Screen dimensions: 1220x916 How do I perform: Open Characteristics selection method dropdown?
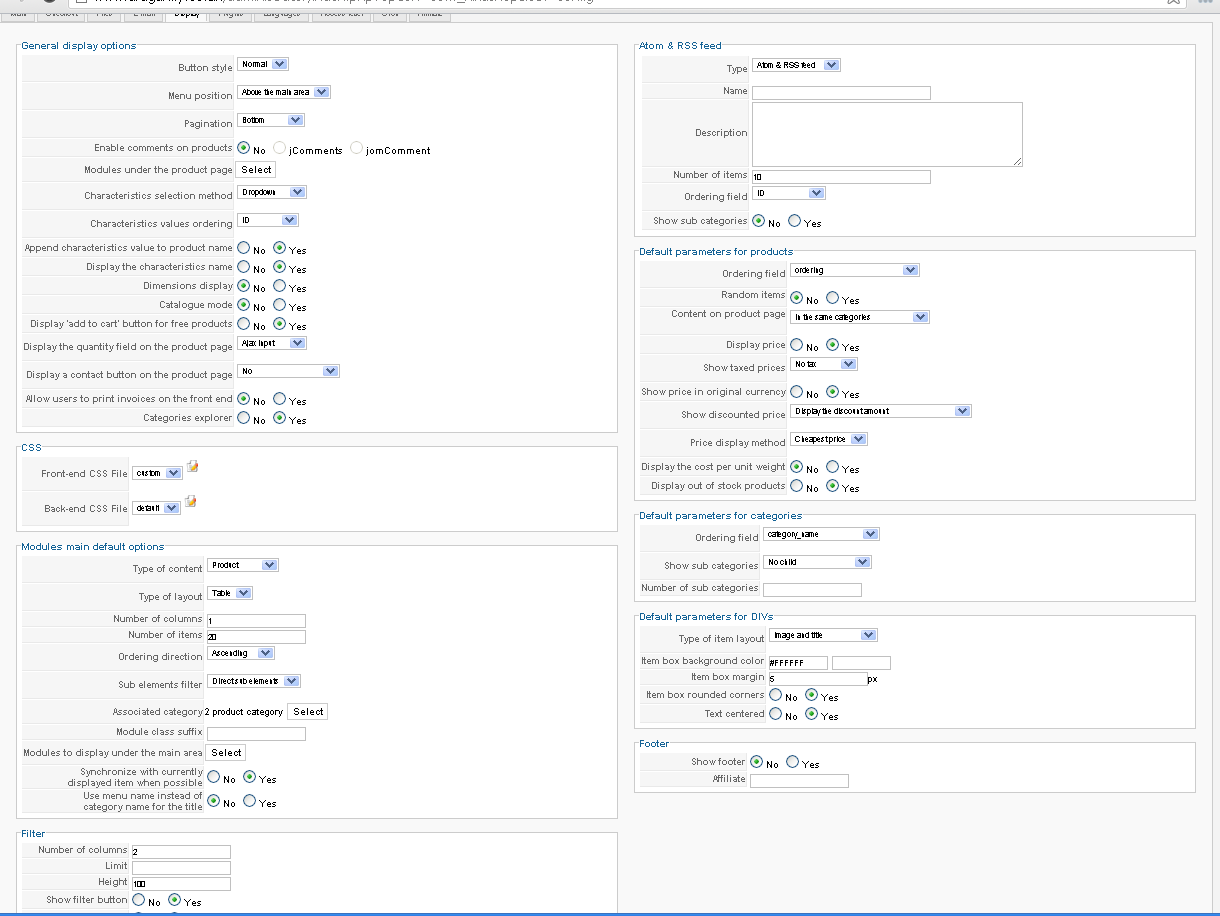coord(272,192)
